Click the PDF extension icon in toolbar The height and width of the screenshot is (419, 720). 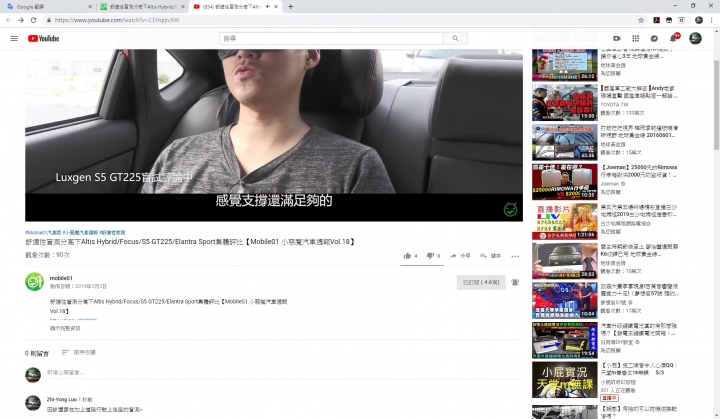(x=657, y=20)
